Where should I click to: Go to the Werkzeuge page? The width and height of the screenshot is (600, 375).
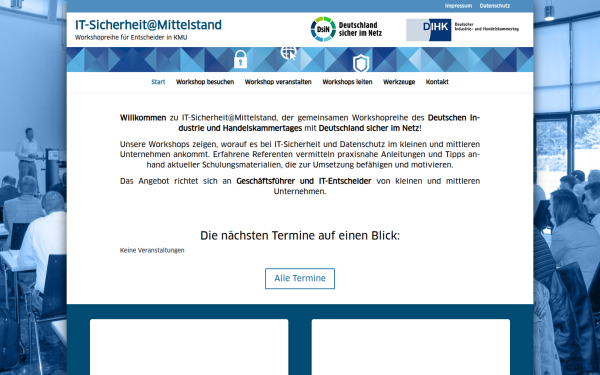[x=399, y=82]
